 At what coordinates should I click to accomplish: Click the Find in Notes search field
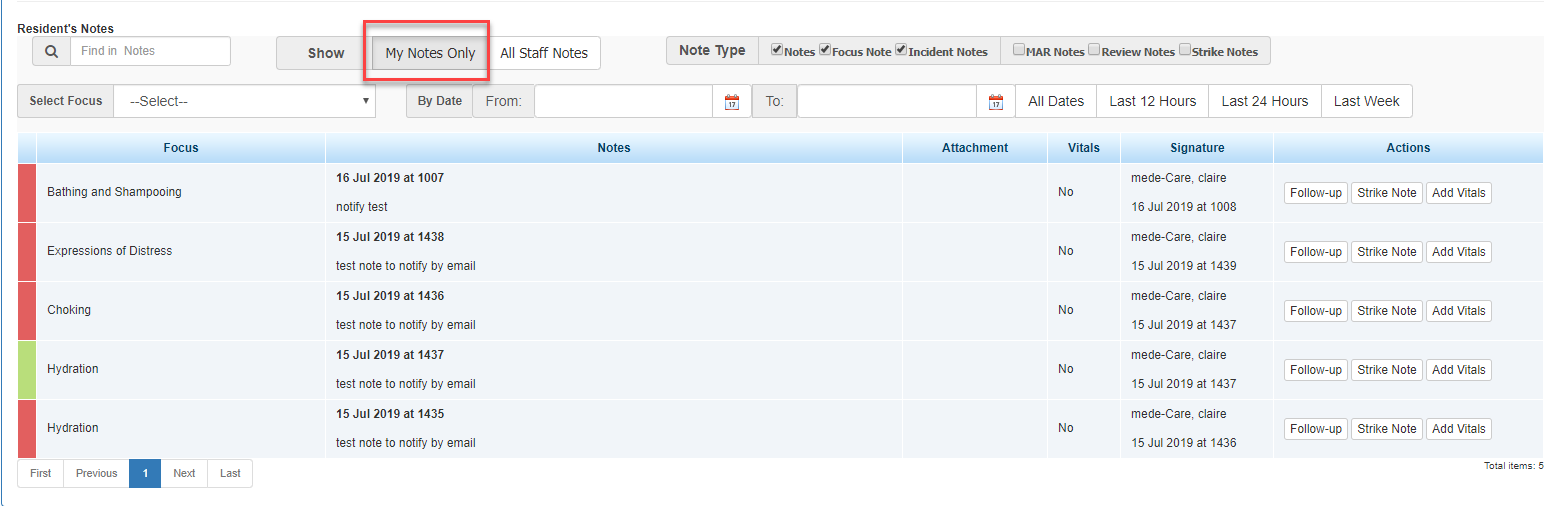150,51
